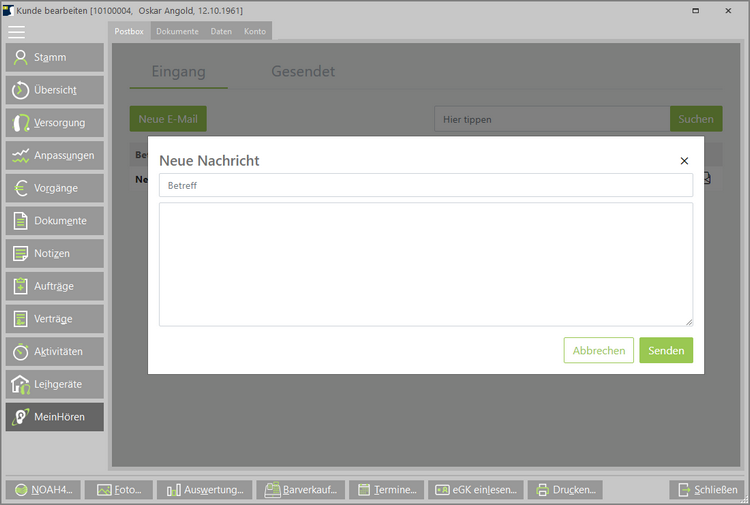
Task: Open the Stamm section
Action: (x=55, y=57)
